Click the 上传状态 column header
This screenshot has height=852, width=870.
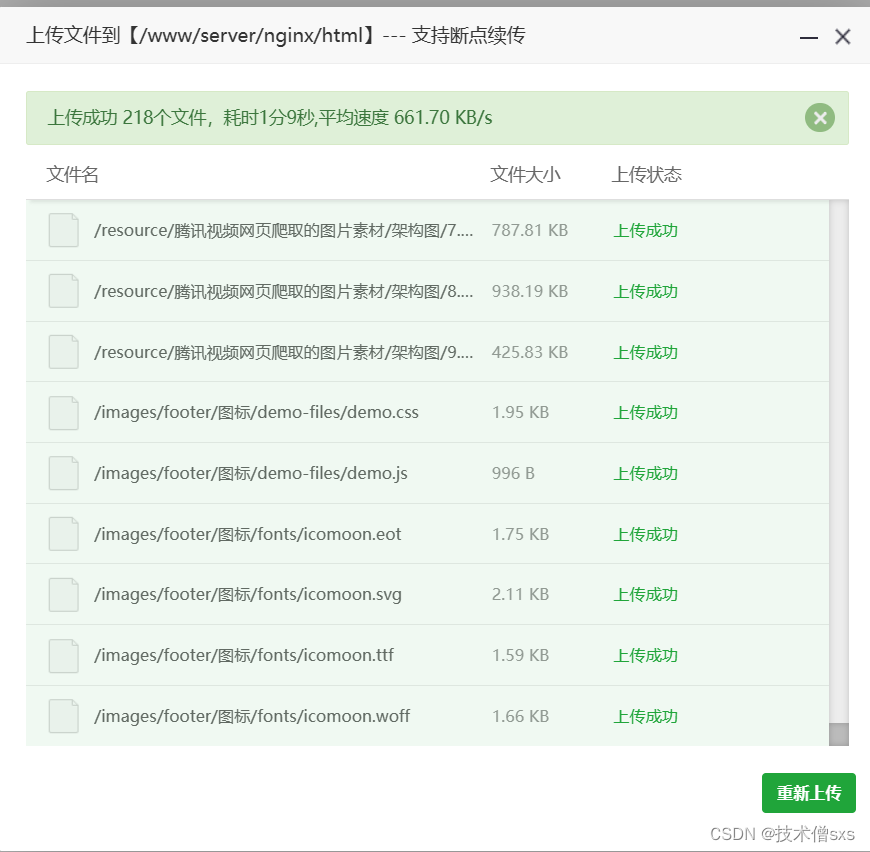[646, 174]
